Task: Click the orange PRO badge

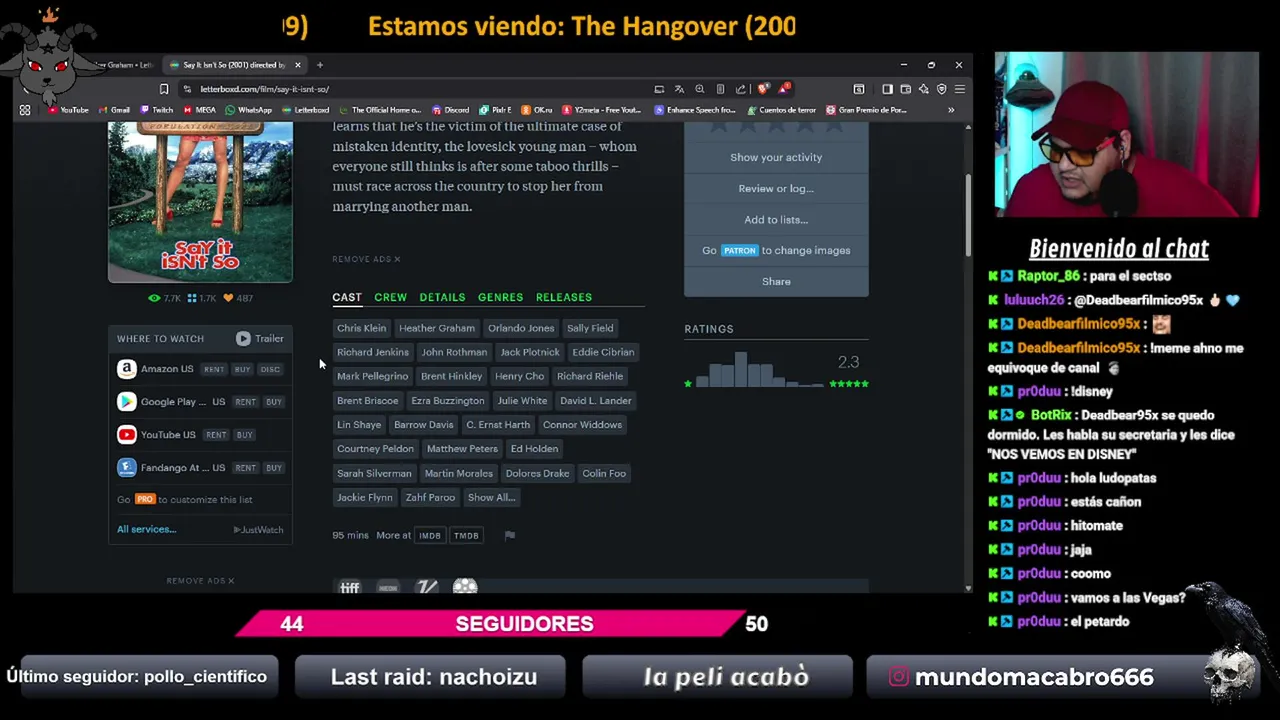Action: (145, 500)
